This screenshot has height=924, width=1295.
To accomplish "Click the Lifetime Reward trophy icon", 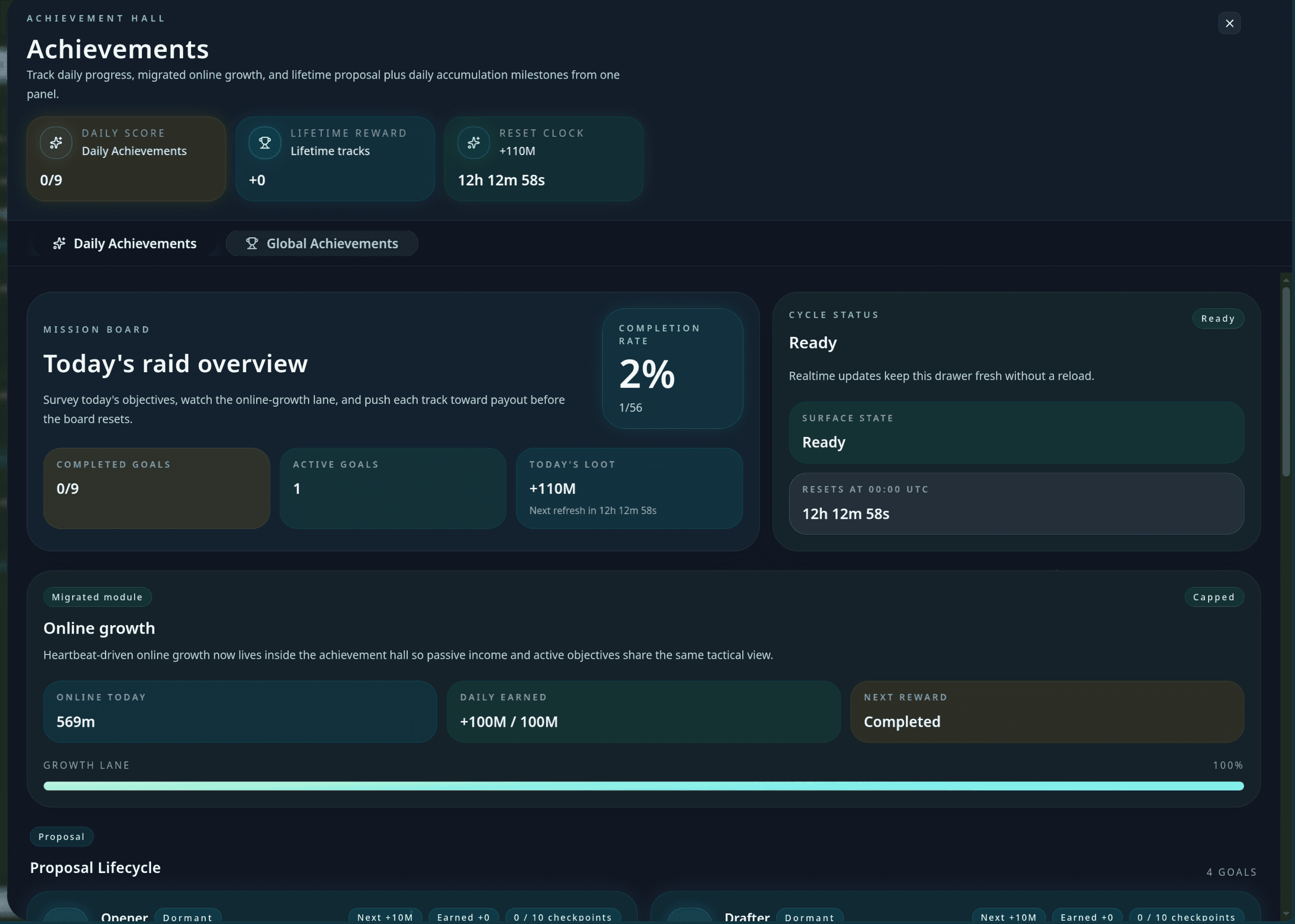I will pos(264,143).
